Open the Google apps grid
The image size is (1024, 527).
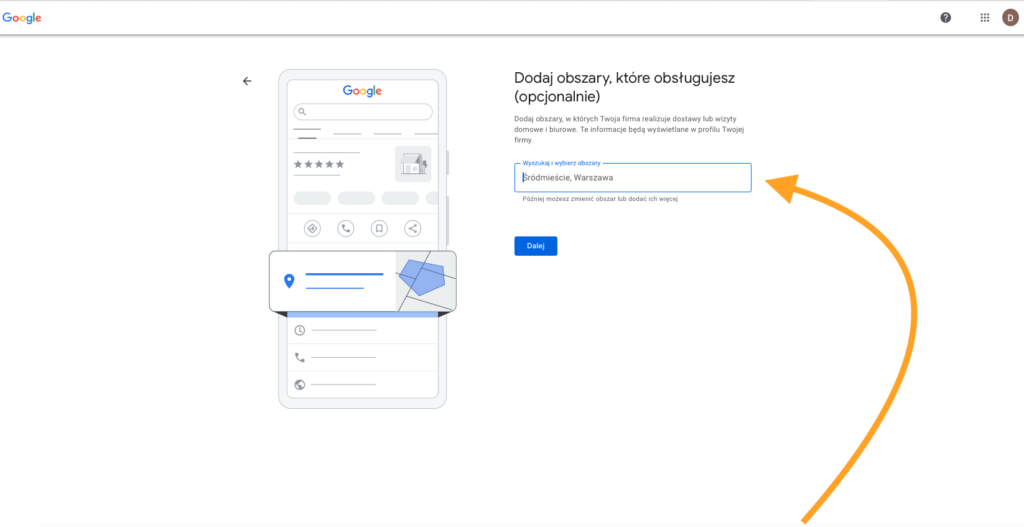984,18
